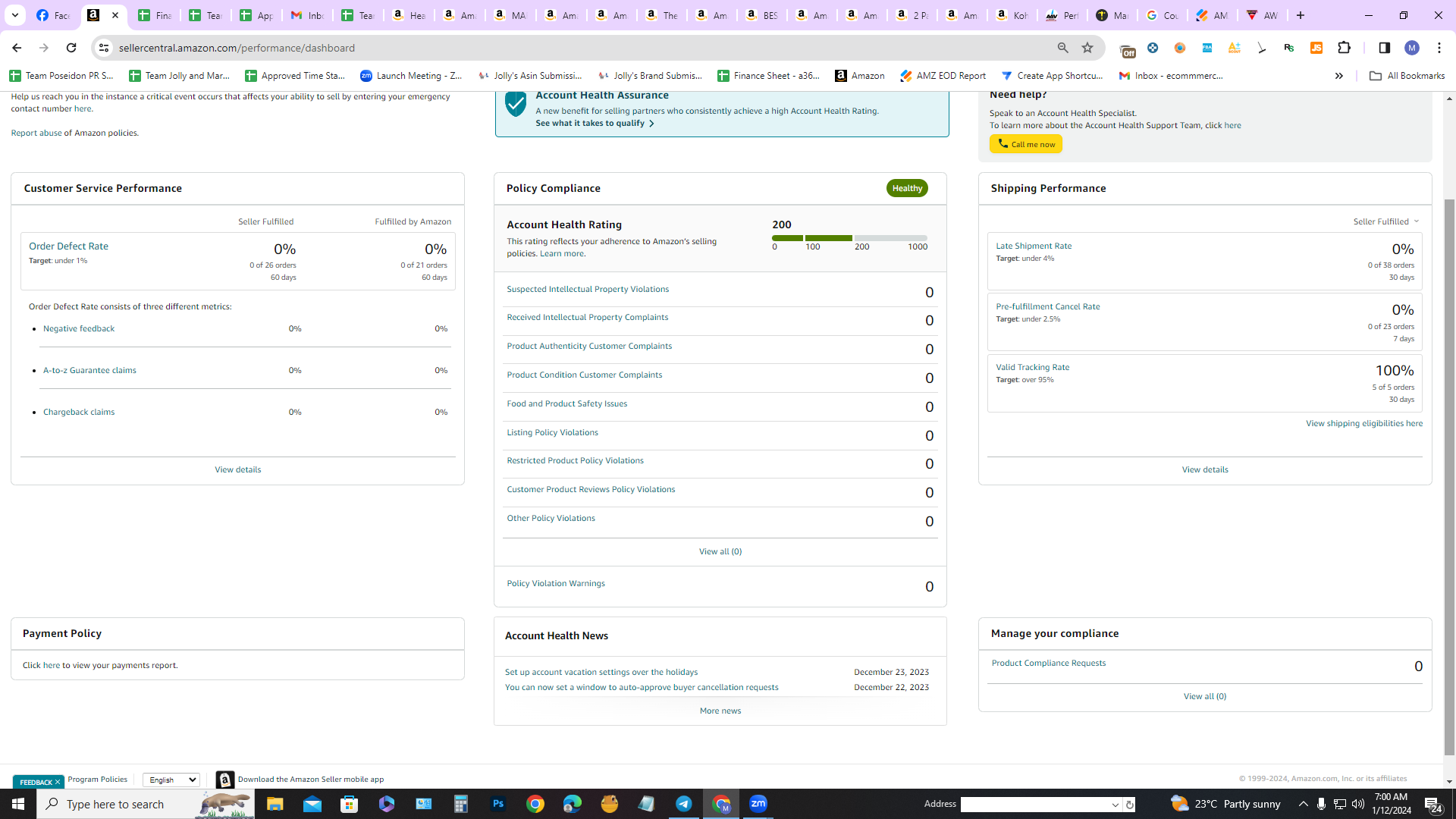Open Photoshop from taskbar

click(x=498, y=804)
